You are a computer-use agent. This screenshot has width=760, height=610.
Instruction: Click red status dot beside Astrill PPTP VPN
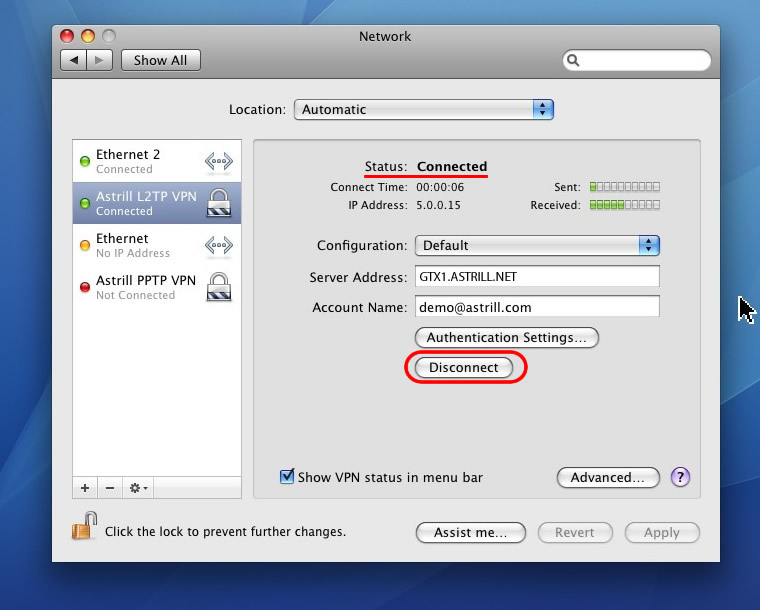pyautogui.click(x=85, y=287)
